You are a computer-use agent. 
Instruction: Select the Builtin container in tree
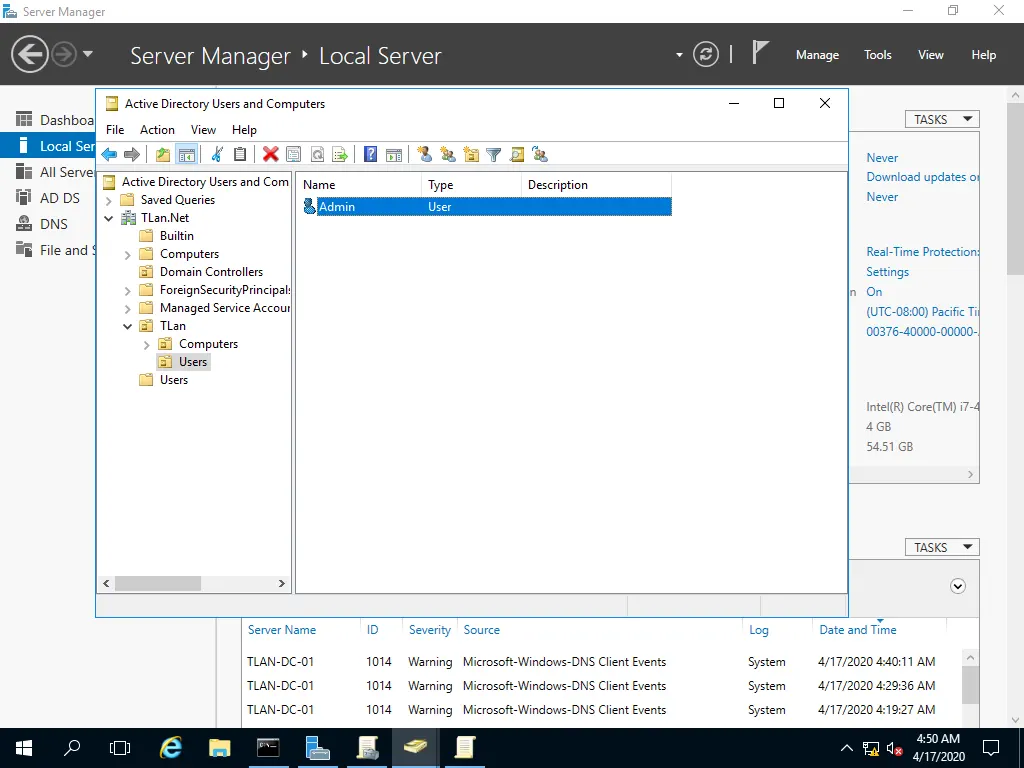tap(176, 236)
